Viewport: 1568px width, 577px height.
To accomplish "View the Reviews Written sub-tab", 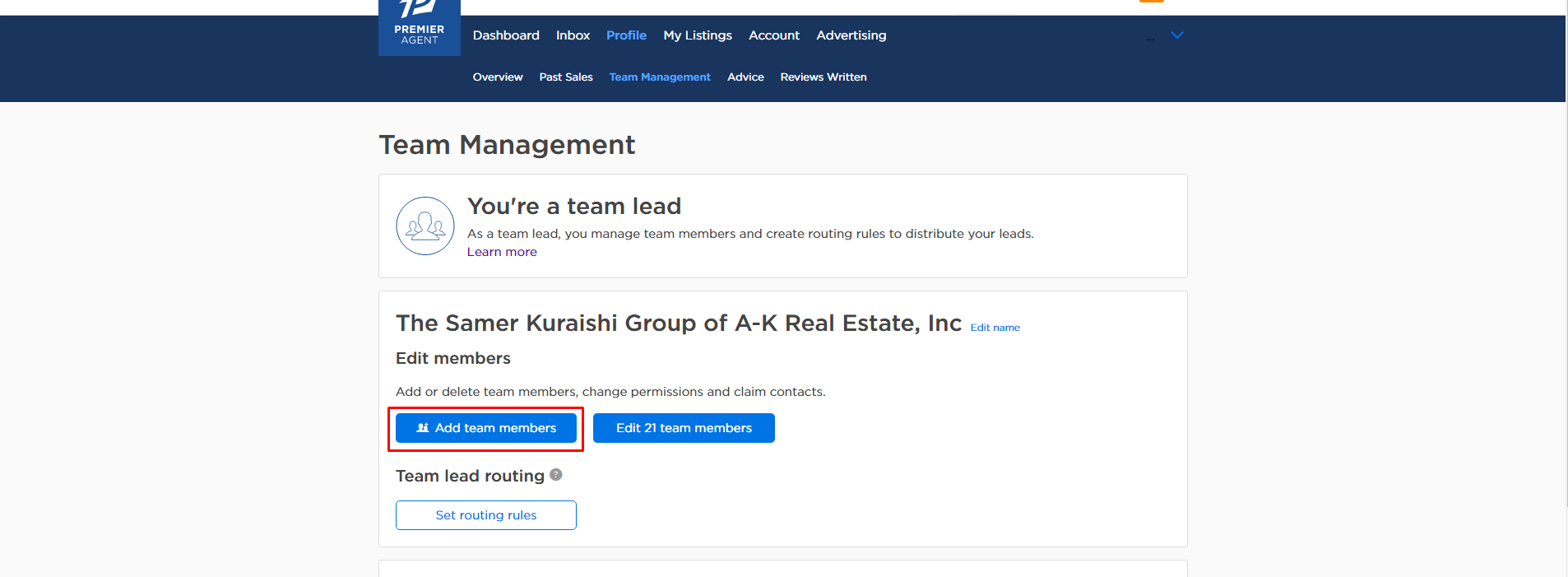I will pos(823,77).
